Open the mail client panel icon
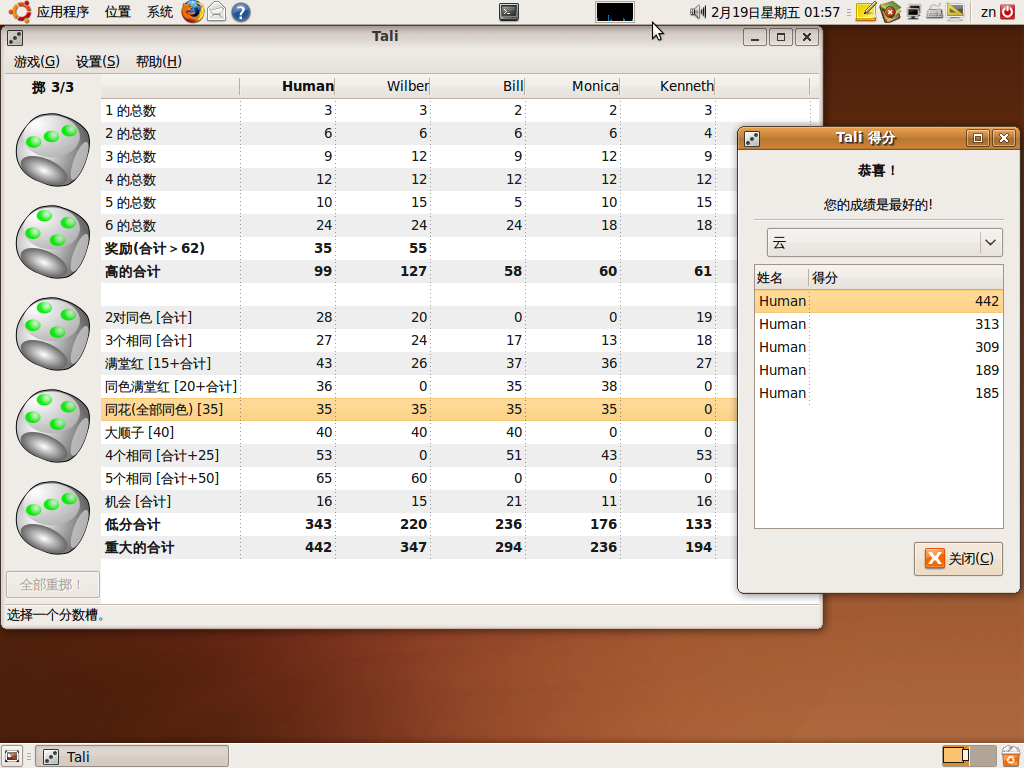The width and height of the screenshot is (1024, 768). coord(217,12)
